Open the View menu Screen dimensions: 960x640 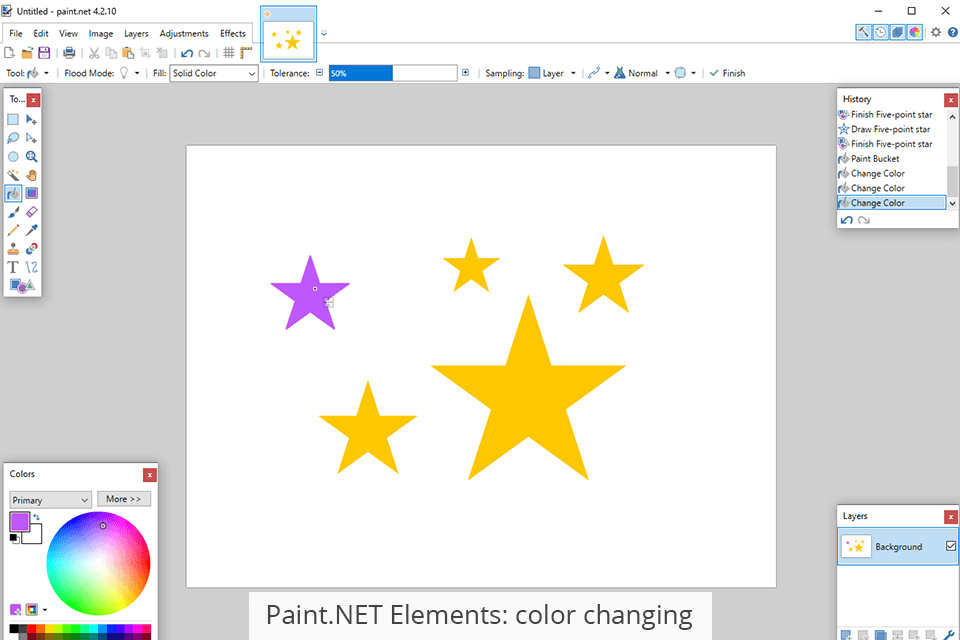point(68,34)
